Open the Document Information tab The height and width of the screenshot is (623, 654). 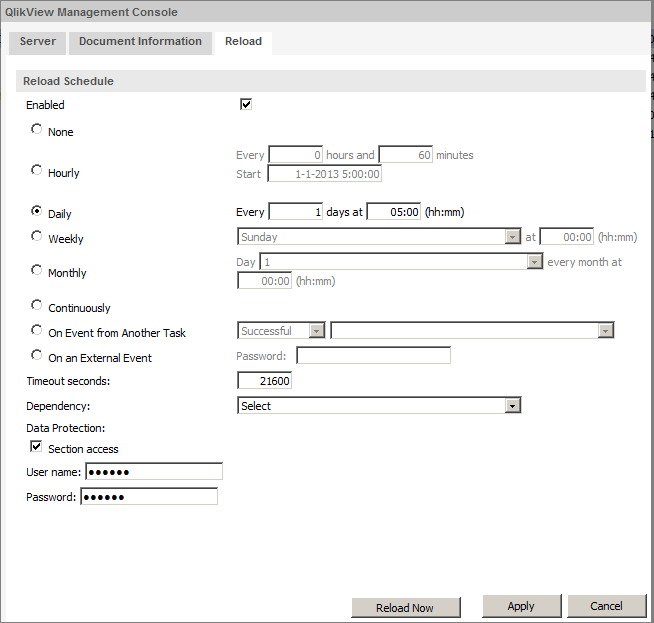140,42
